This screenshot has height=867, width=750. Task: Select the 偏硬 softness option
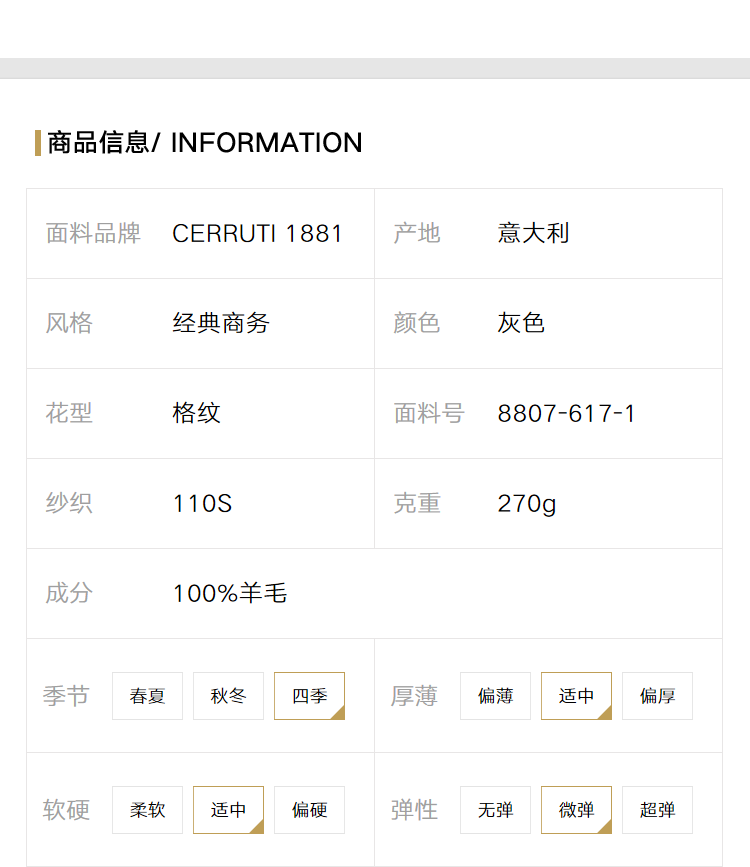pyautogui.click(x=309, y=809)
